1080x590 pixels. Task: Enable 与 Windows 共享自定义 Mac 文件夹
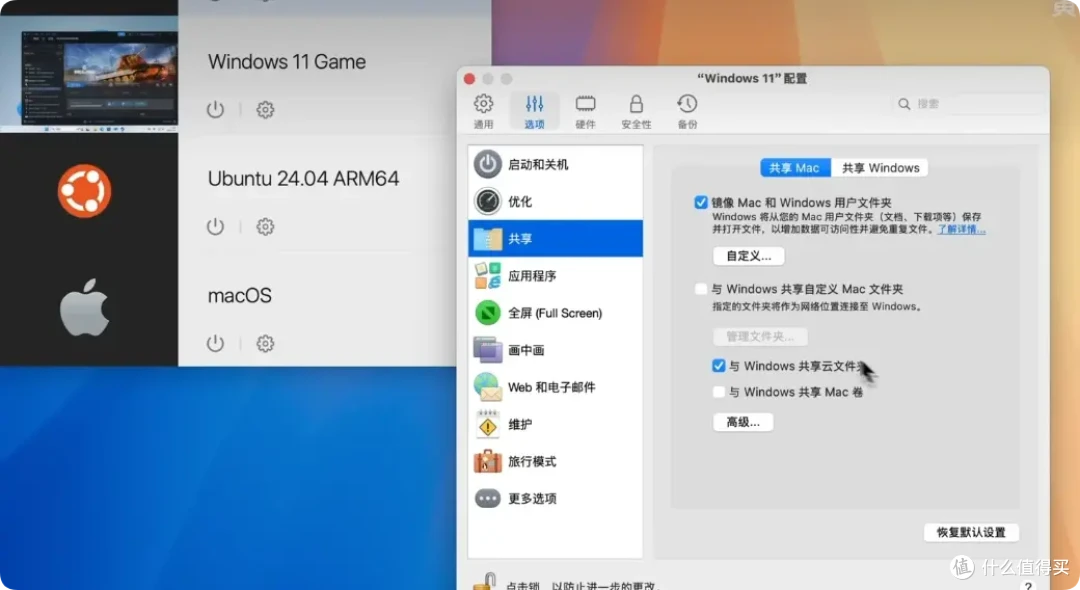(701, 288)
